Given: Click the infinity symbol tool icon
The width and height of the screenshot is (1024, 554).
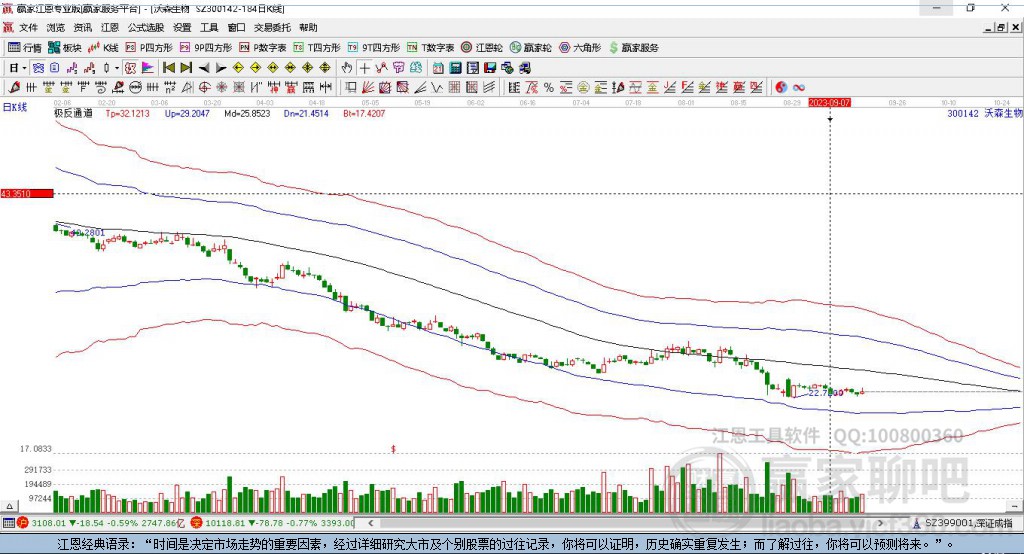Looking at the screenshot, I should point(799,88).
